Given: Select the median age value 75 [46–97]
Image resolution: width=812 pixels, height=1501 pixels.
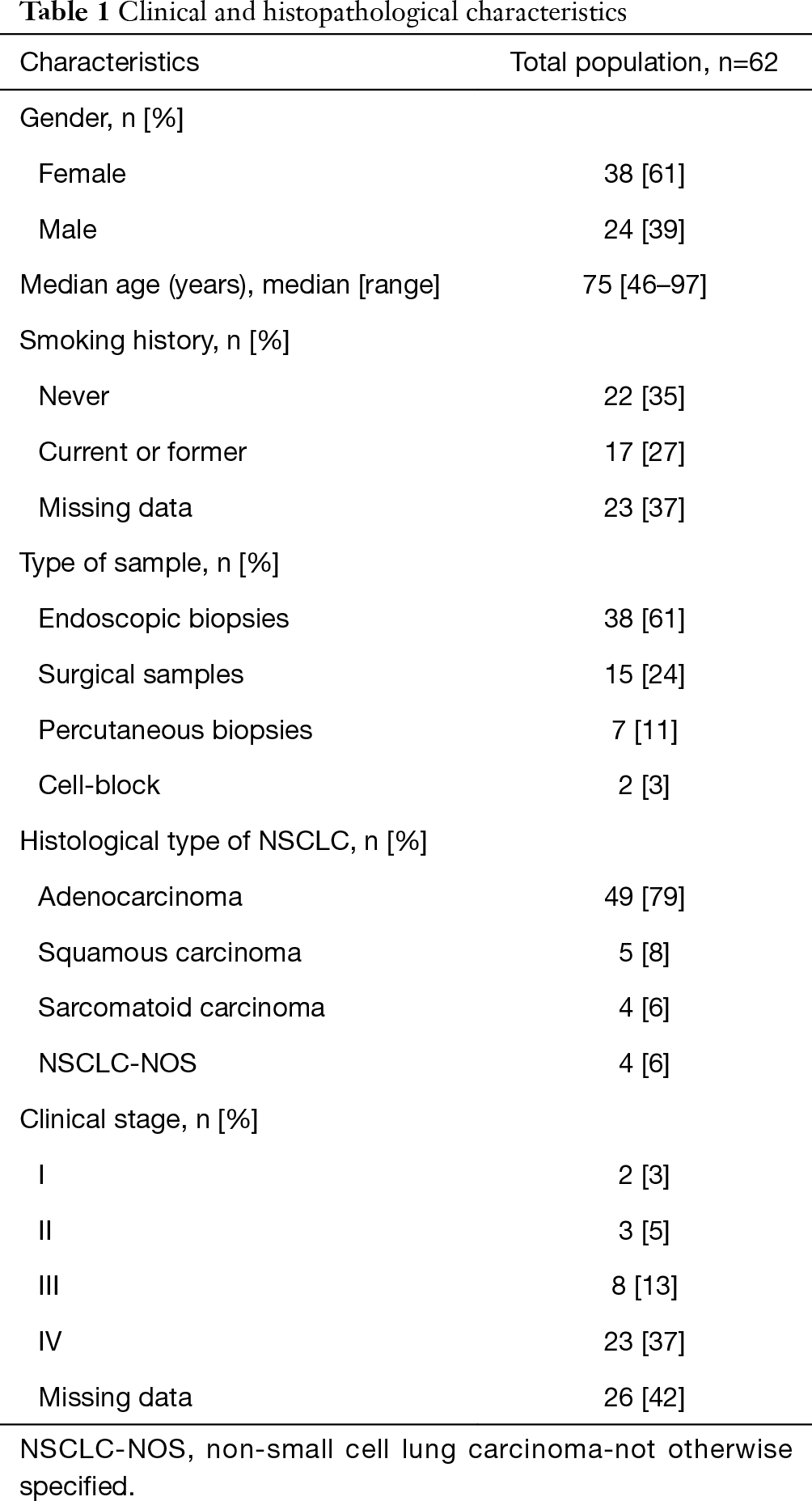Looking at the screenshot, I should coord(645,285).
